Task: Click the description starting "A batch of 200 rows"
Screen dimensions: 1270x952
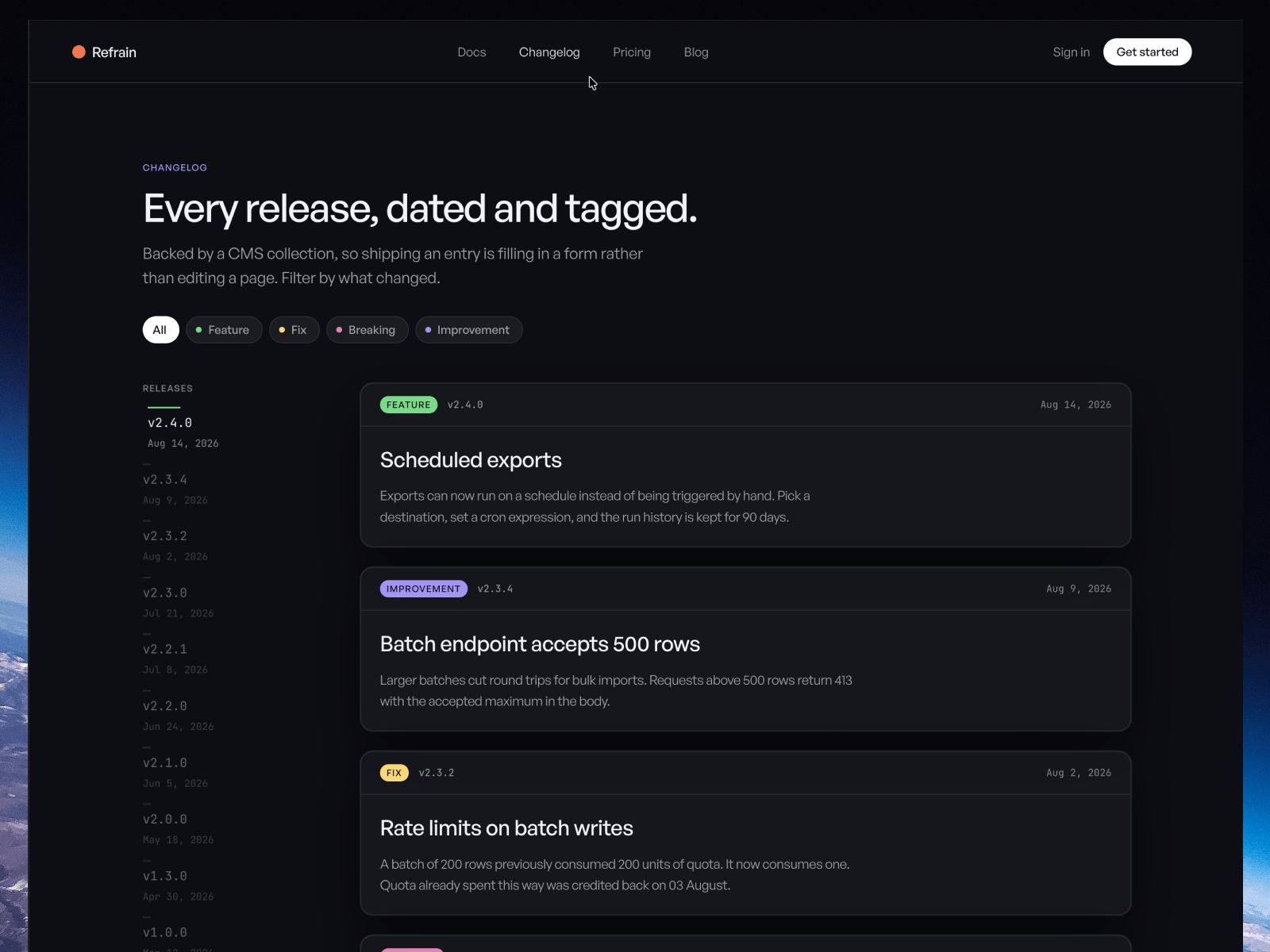Action: [x=614, y=874]
